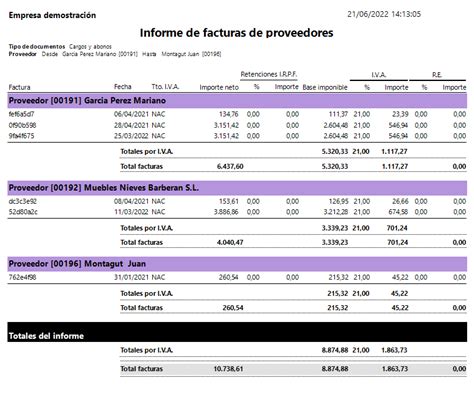Click the date 11/03/2022
This screenshot has height=393, width=474.
[131, 212]
